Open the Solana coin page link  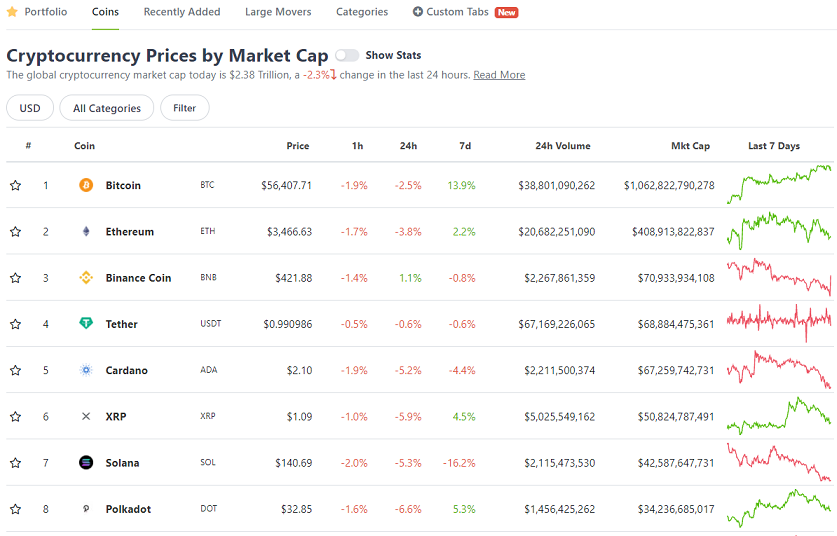(x=122, y=463)
